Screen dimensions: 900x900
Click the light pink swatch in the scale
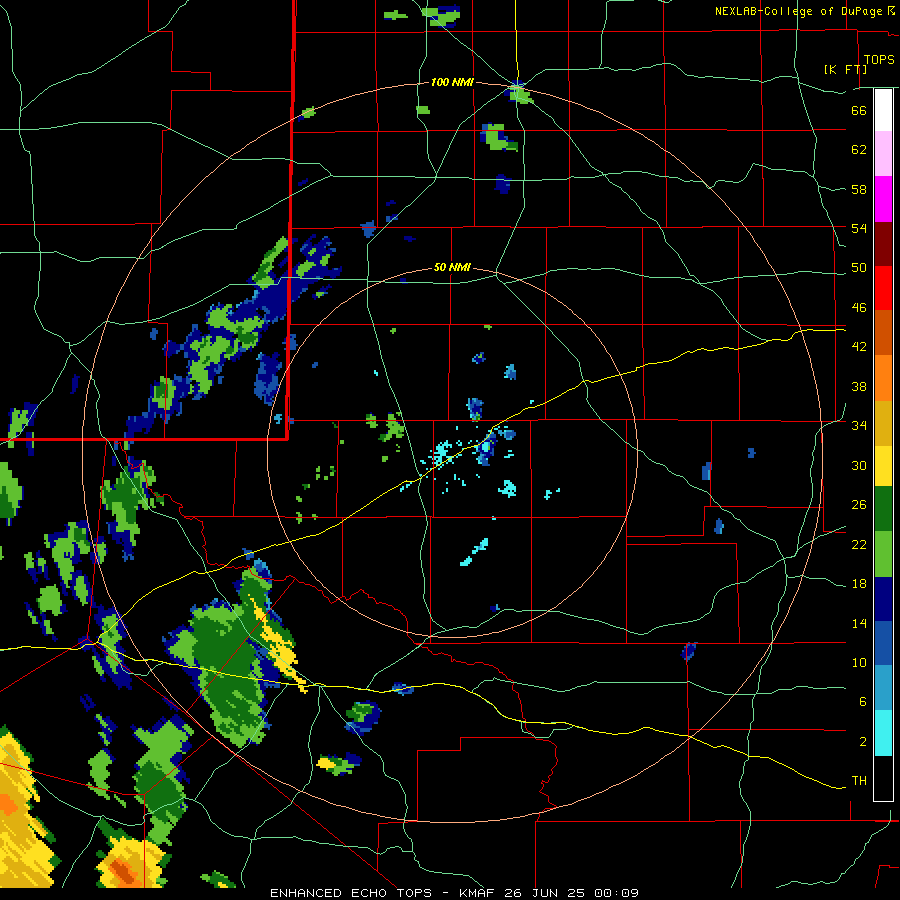pos(883,153)
